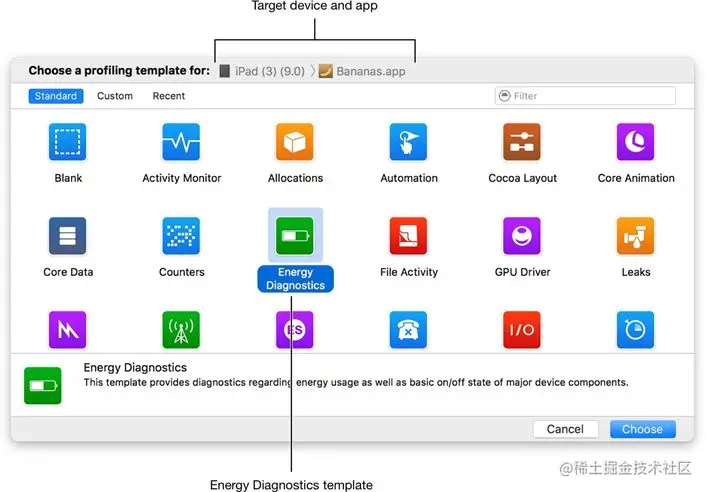Screen dimensions: 707x492
Task: Pick the Counters template icon
Action: click(x=181, y=236)
